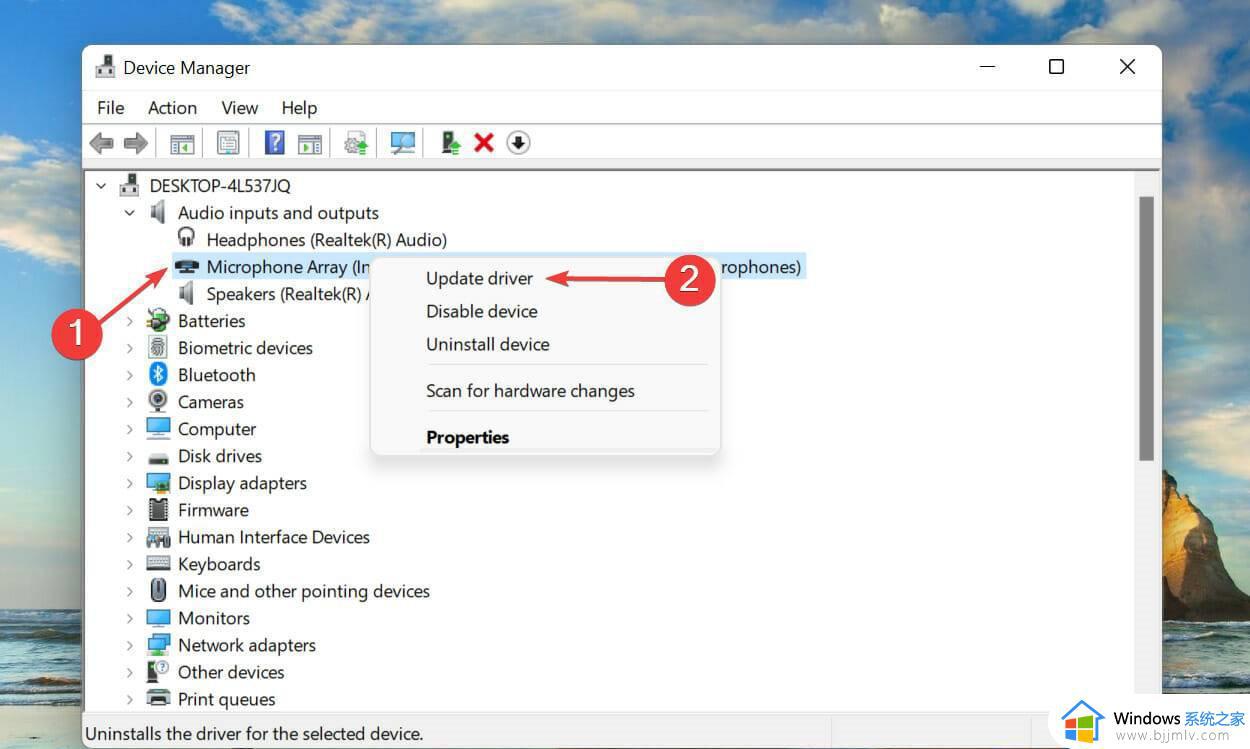Expand the Firmware category chevron
Screen dimensions: 1250x749
pyautogui.click(x=130, y=510)
